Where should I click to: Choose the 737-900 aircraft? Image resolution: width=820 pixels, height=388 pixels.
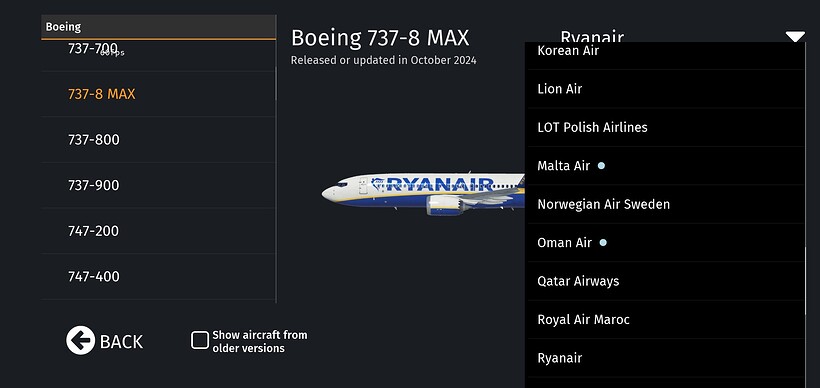point(158,185)
